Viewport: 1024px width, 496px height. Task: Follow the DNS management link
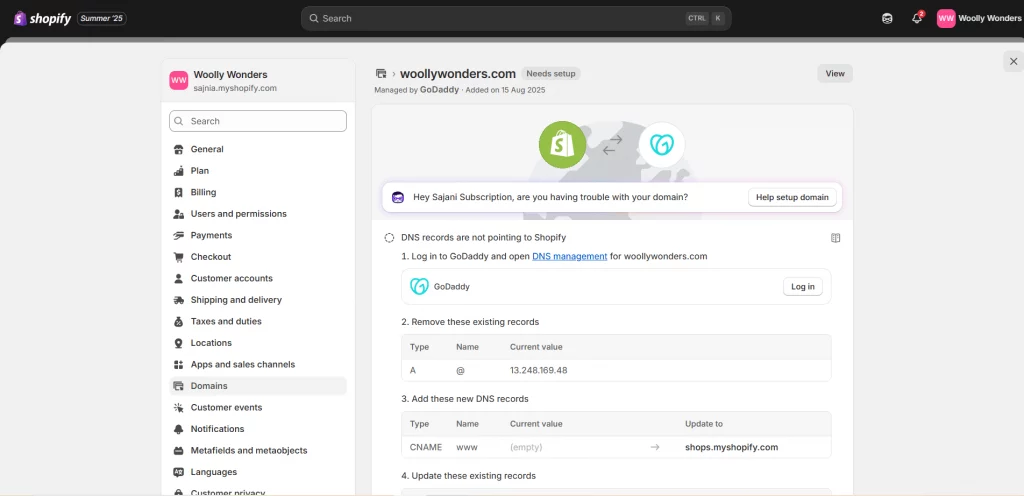pyautogui.click(x=569, y=256)
